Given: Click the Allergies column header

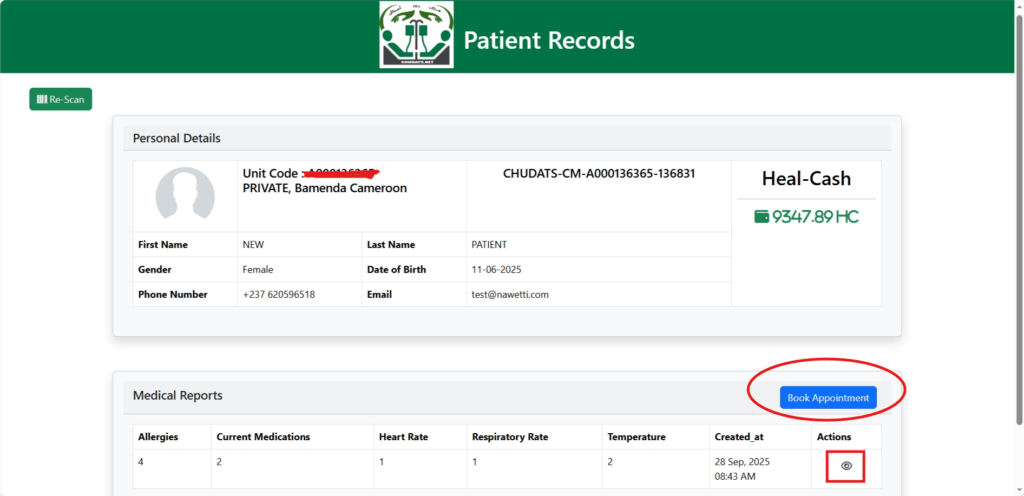Looking at the screenshot, I should click(158, 437).
